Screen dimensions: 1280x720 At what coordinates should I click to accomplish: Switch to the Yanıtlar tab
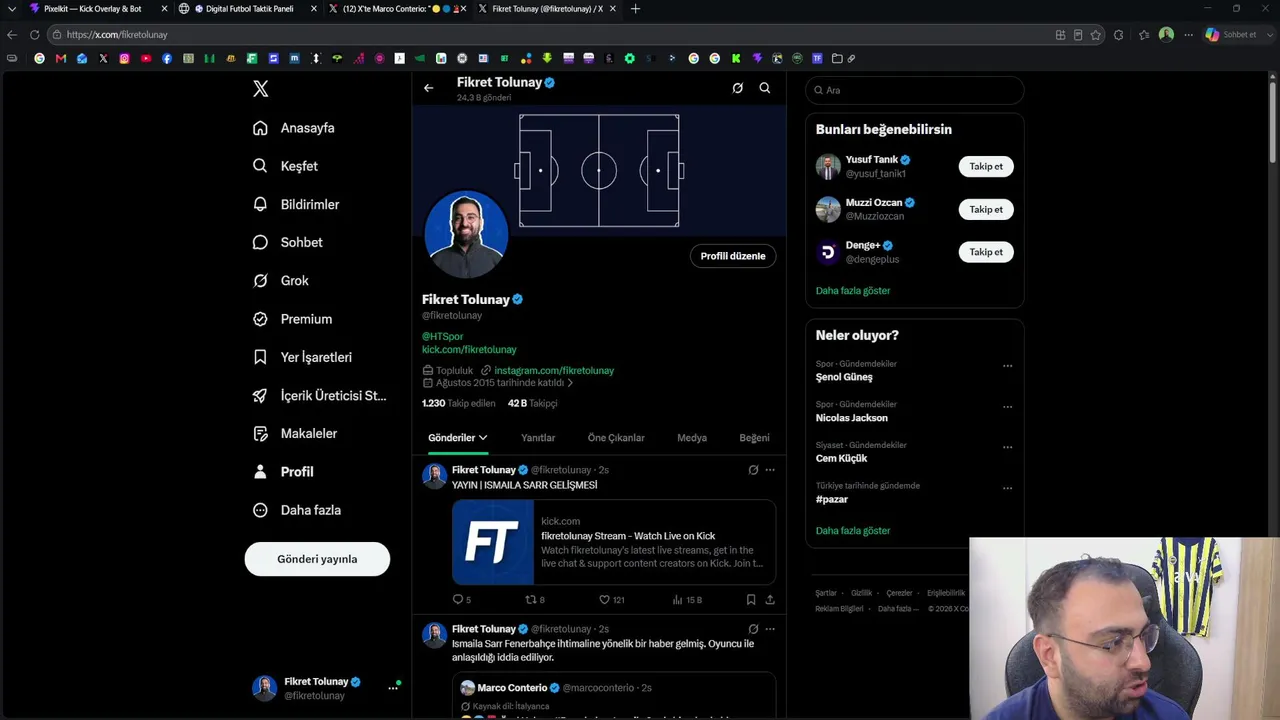tap(538, 438)
